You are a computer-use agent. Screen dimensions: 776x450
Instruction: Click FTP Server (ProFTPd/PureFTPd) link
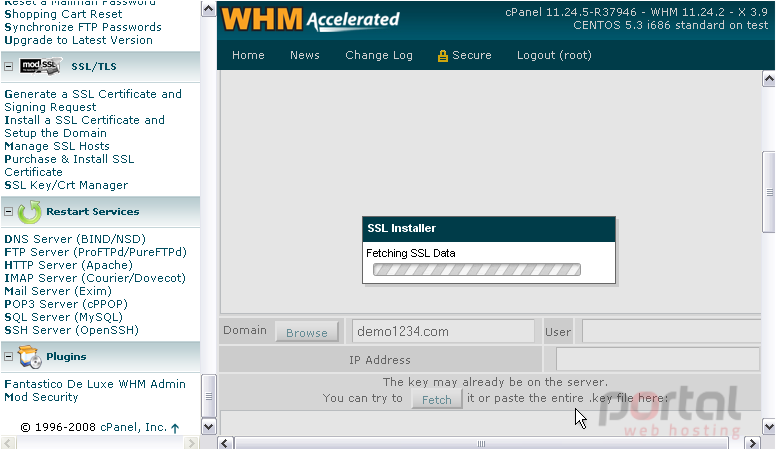coord(96,252)
